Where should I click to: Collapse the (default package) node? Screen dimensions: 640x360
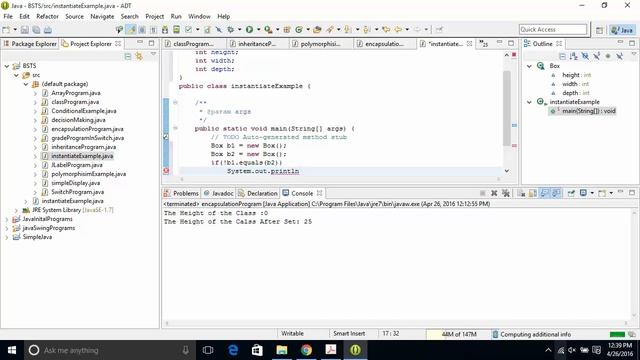coord(26,84)
